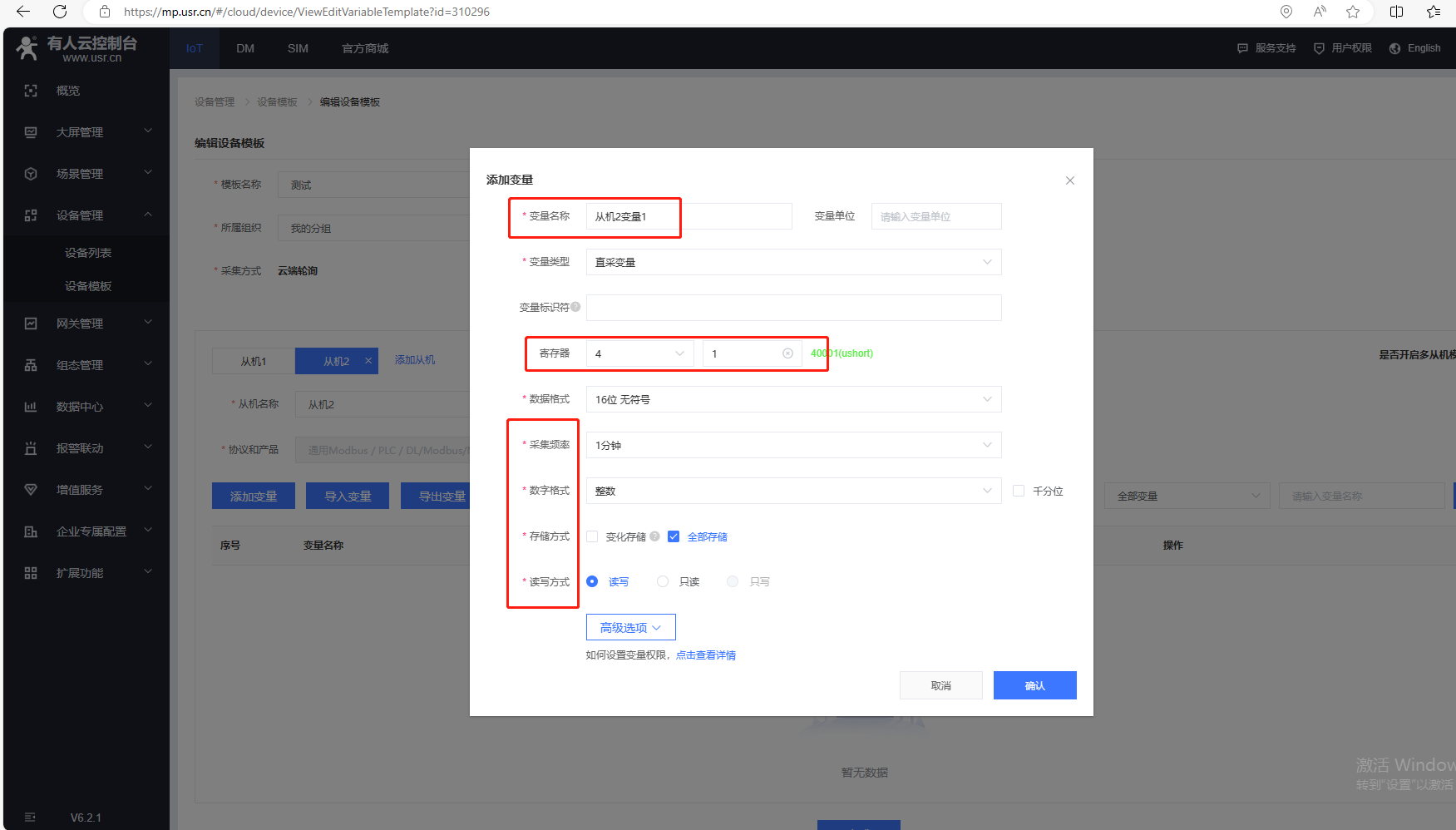Collapse the sidebar using the bottom menu icon
The image size is (1456, 830).
click(31, 817)
